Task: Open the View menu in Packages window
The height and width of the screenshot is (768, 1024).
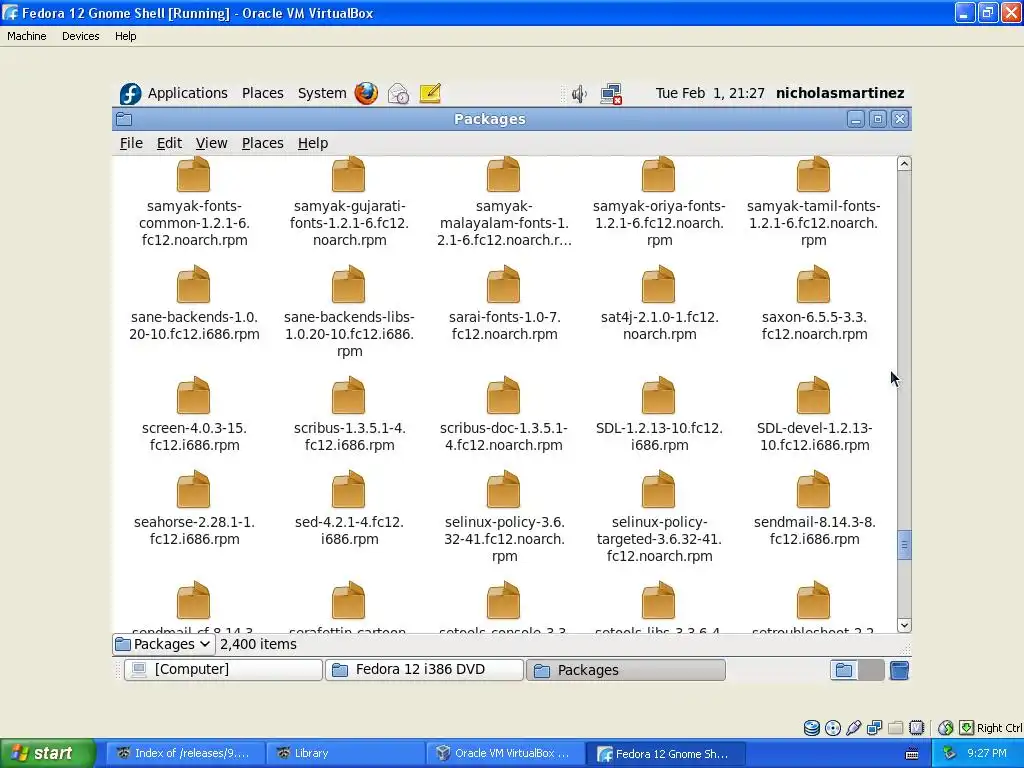Action: pyautogui.click(x=212, y=143)
